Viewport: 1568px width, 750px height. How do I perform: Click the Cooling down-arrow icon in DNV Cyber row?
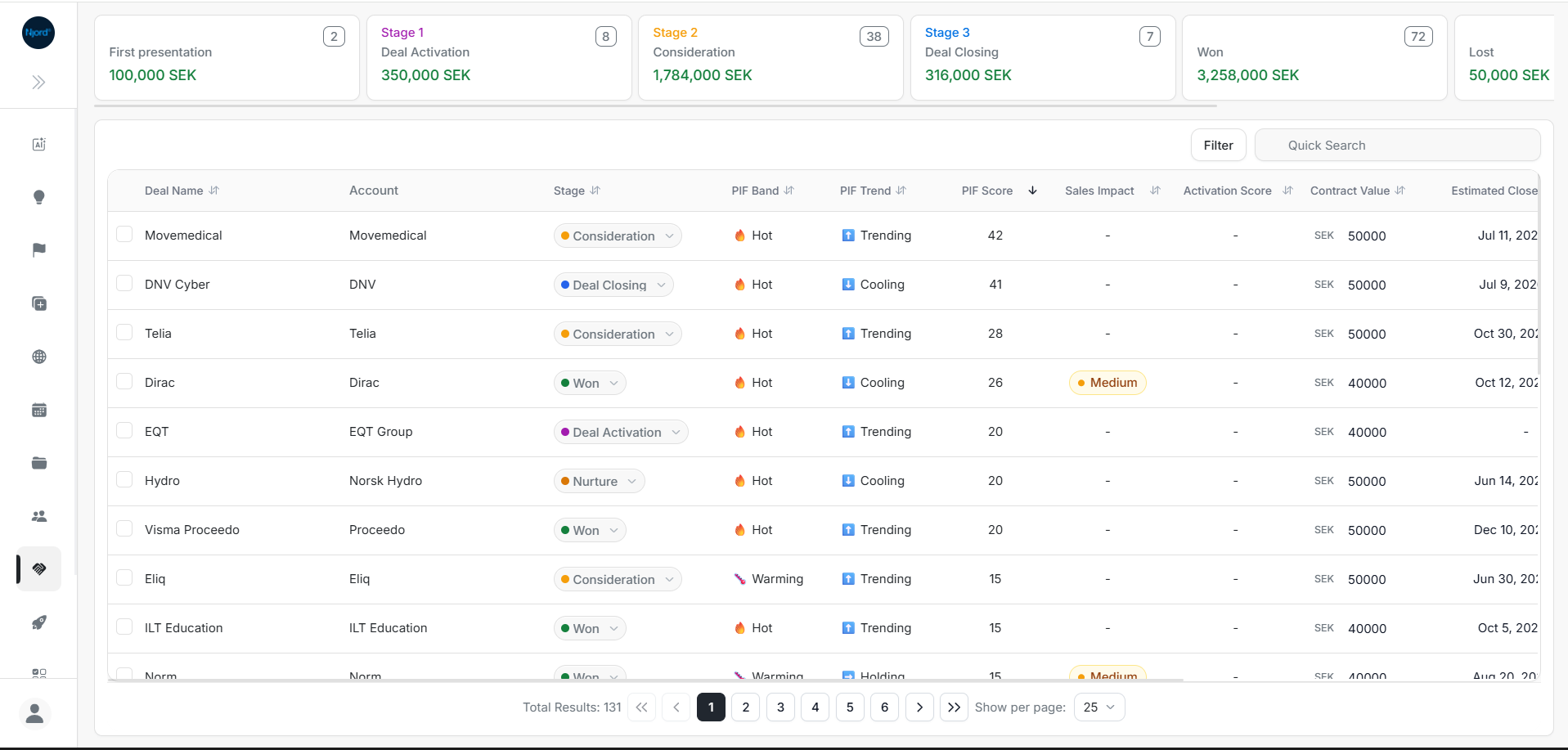pos(848,285)
